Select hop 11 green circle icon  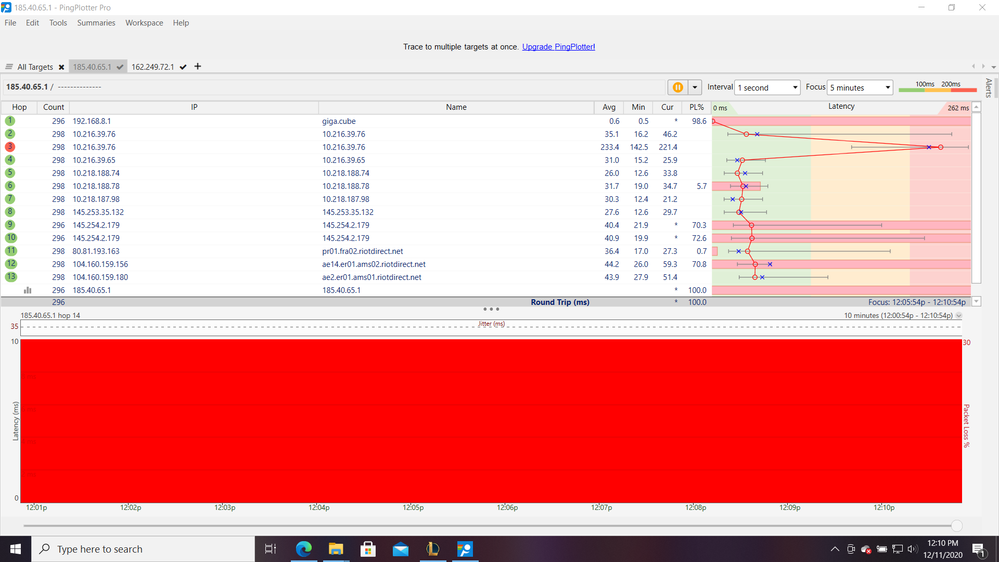tap(11, 250)
